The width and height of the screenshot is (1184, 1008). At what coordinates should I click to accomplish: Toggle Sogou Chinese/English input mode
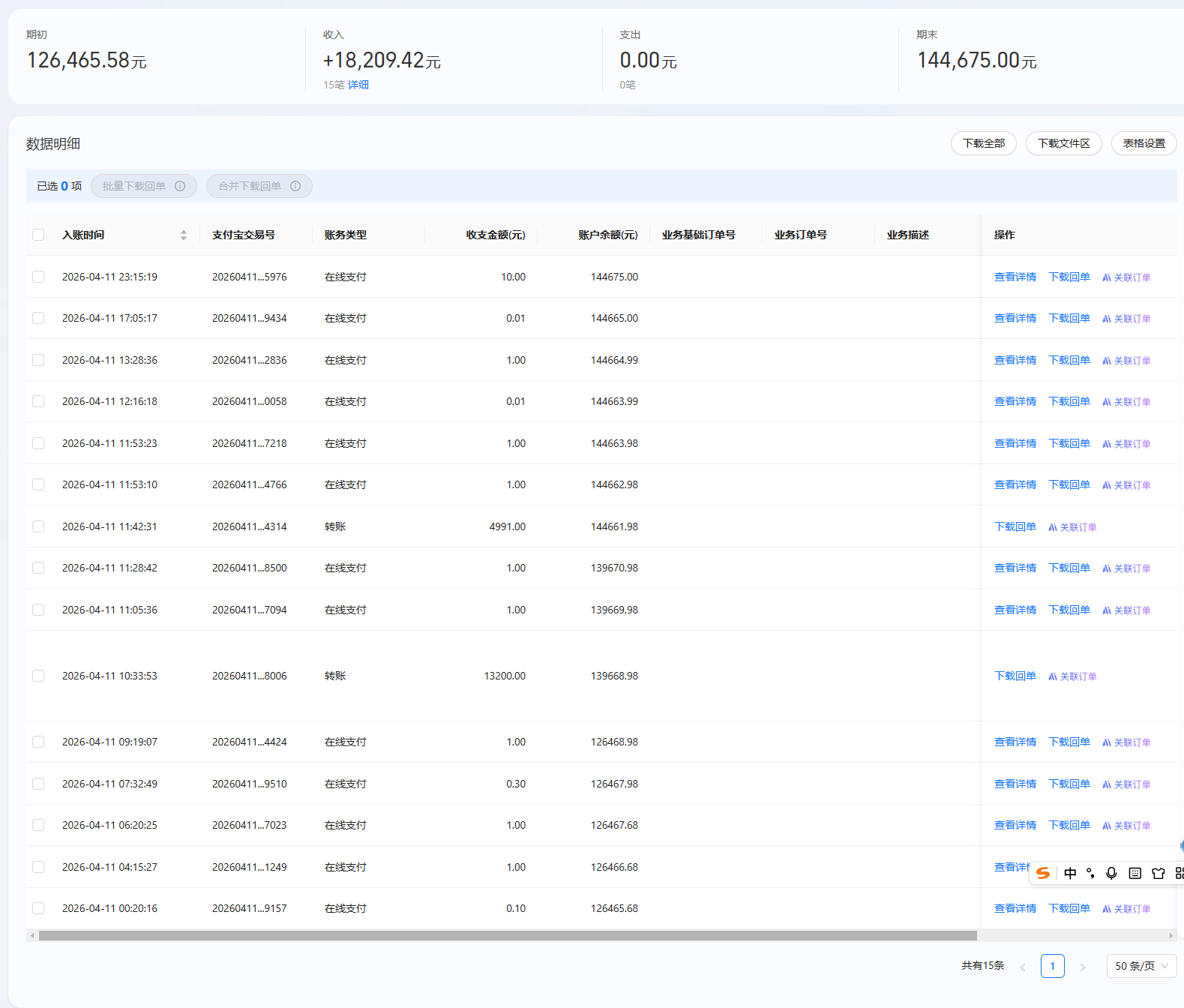pyautogui.click(x=1070, y=873)
